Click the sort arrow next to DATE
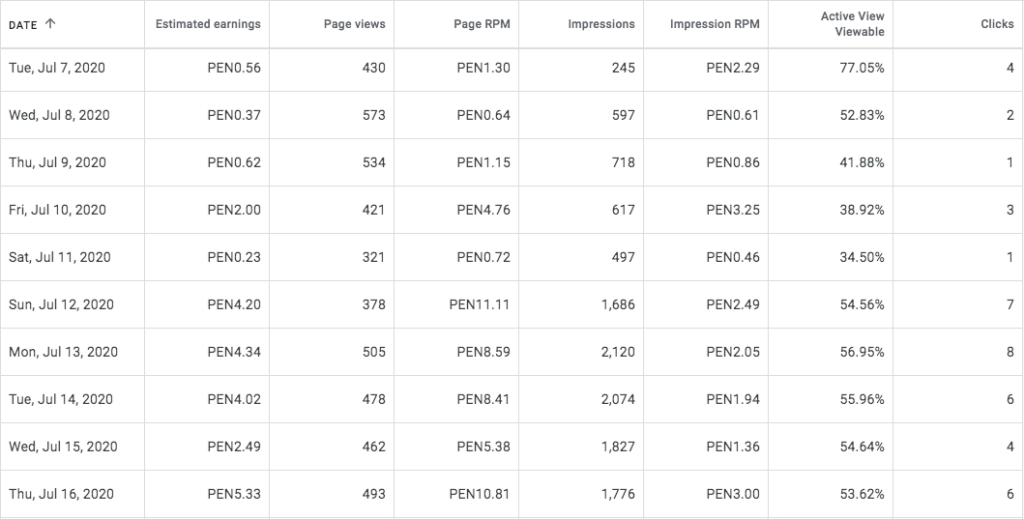The height and width of the screenshot is (519, 1024). [51, 25]
